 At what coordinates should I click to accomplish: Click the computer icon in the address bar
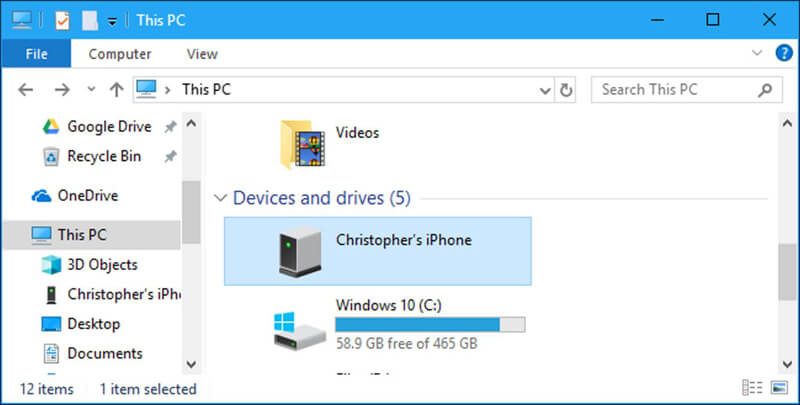146,89
